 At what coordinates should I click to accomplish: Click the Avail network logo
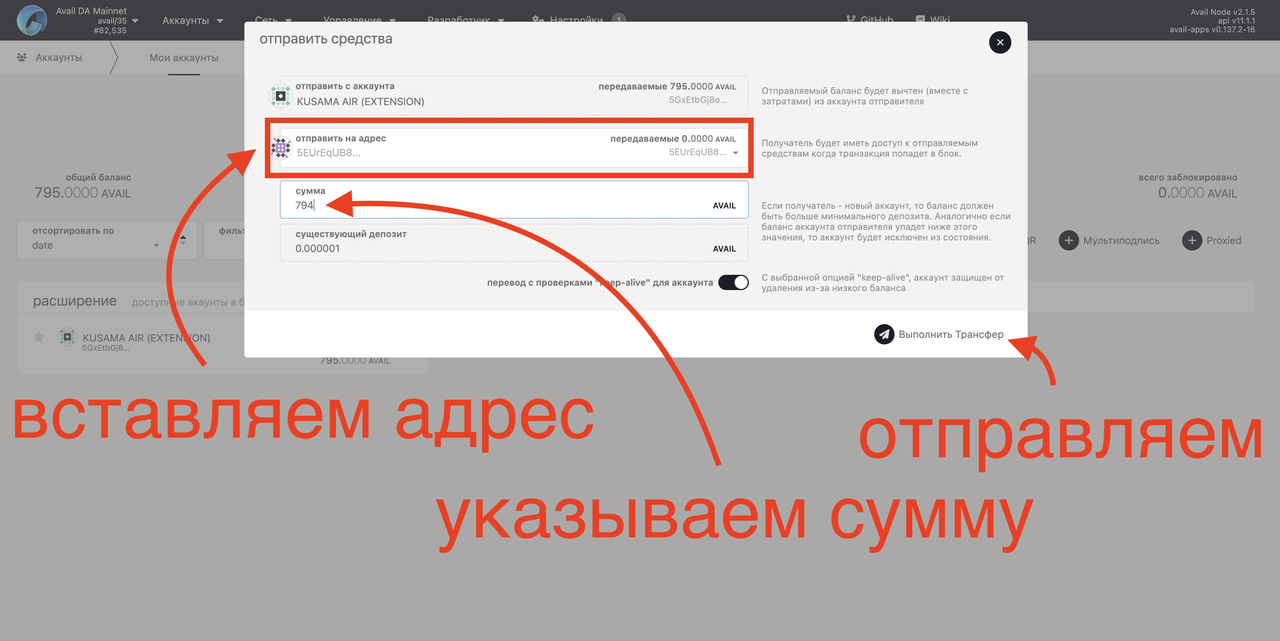[32, 20]
